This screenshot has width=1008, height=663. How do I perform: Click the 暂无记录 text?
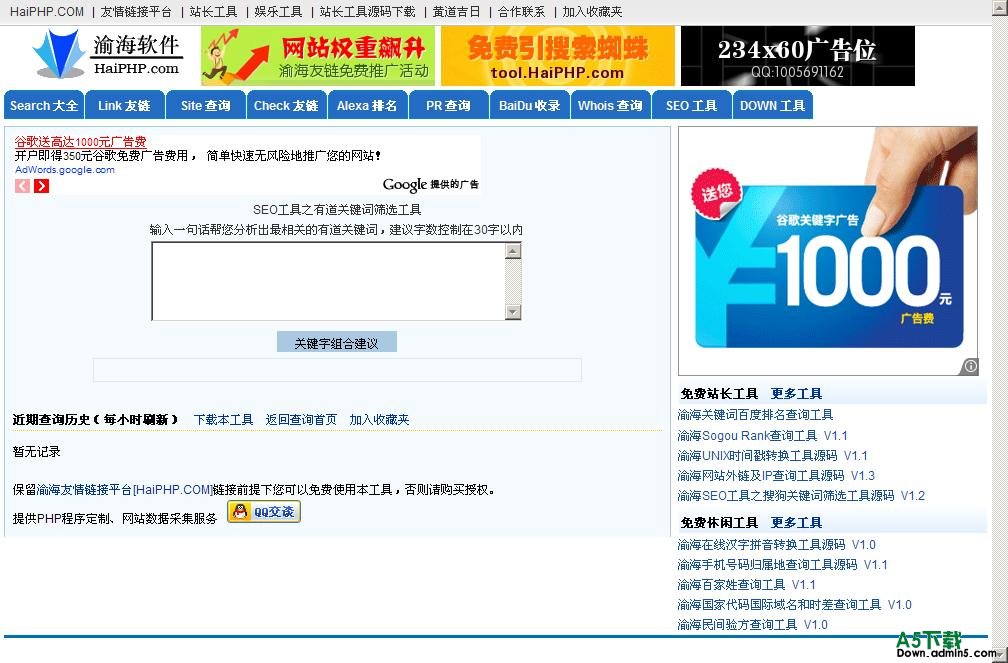(37, 451)
